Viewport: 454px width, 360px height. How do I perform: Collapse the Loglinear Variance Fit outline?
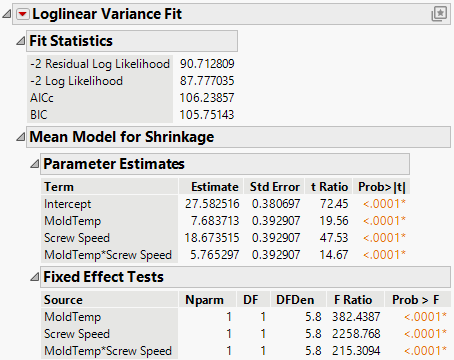7,14
